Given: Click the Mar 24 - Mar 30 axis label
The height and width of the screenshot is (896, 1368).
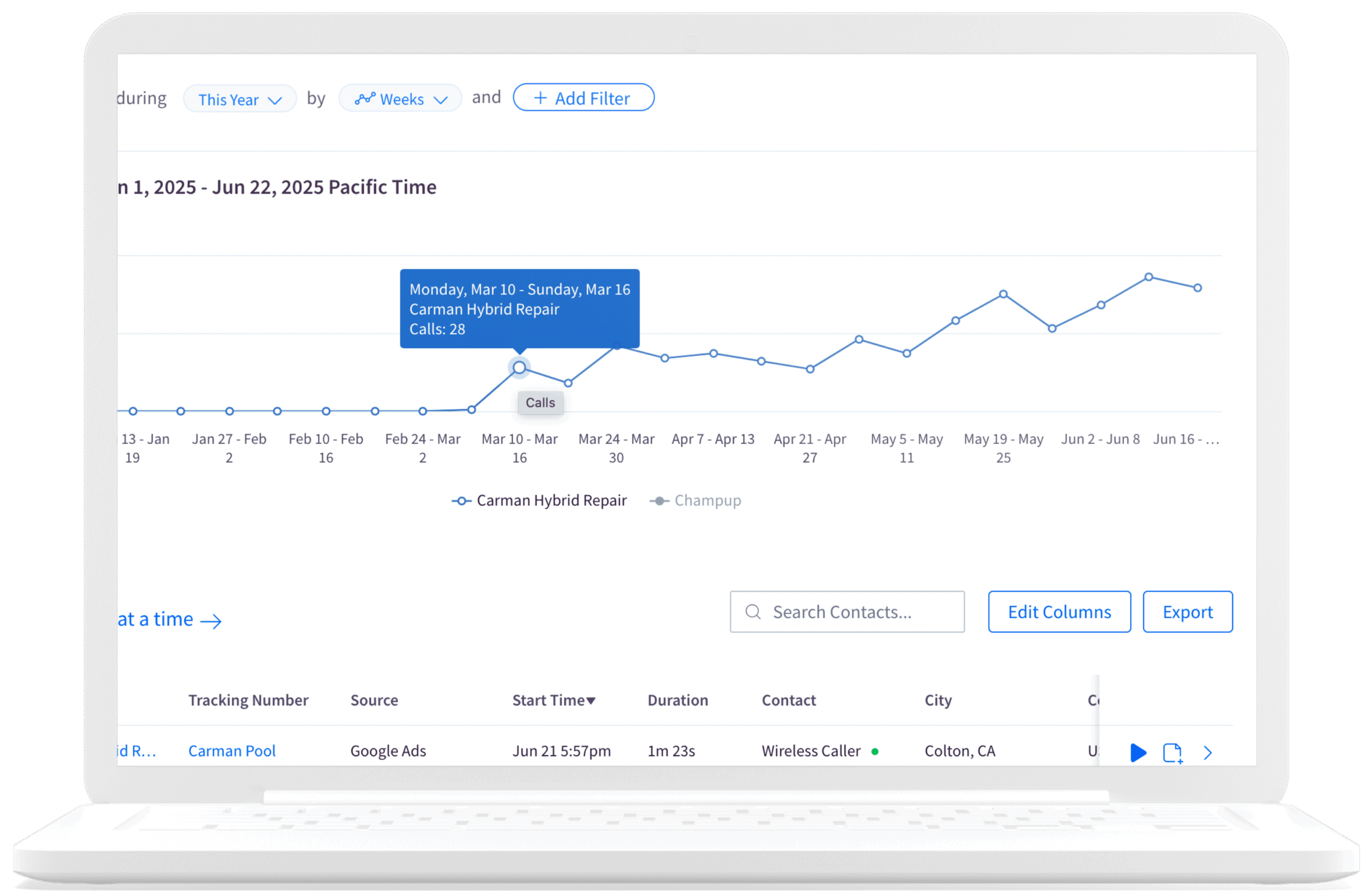Looking at the screenshot, I should tap(616, 448).
